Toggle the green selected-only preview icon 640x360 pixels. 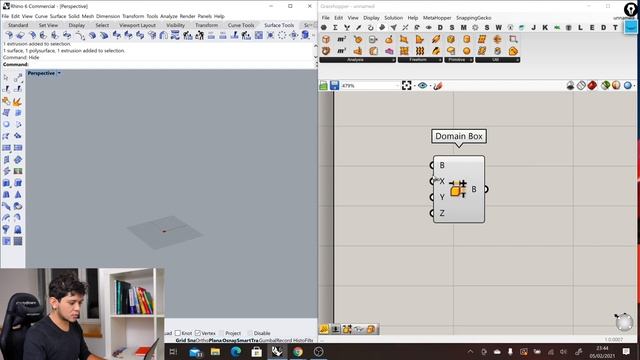click(605, 85)
